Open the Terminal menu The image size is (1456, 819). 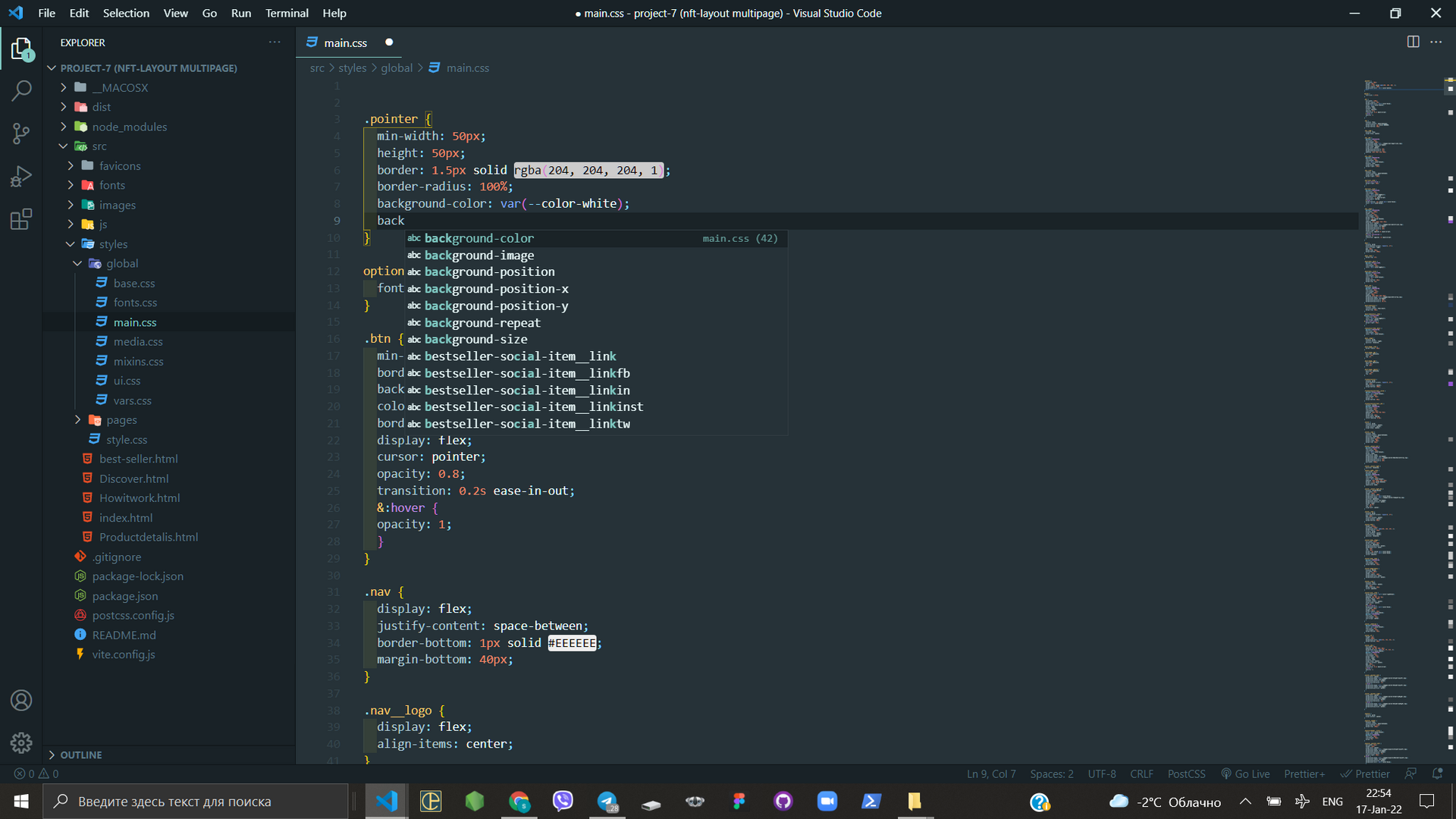287,13
